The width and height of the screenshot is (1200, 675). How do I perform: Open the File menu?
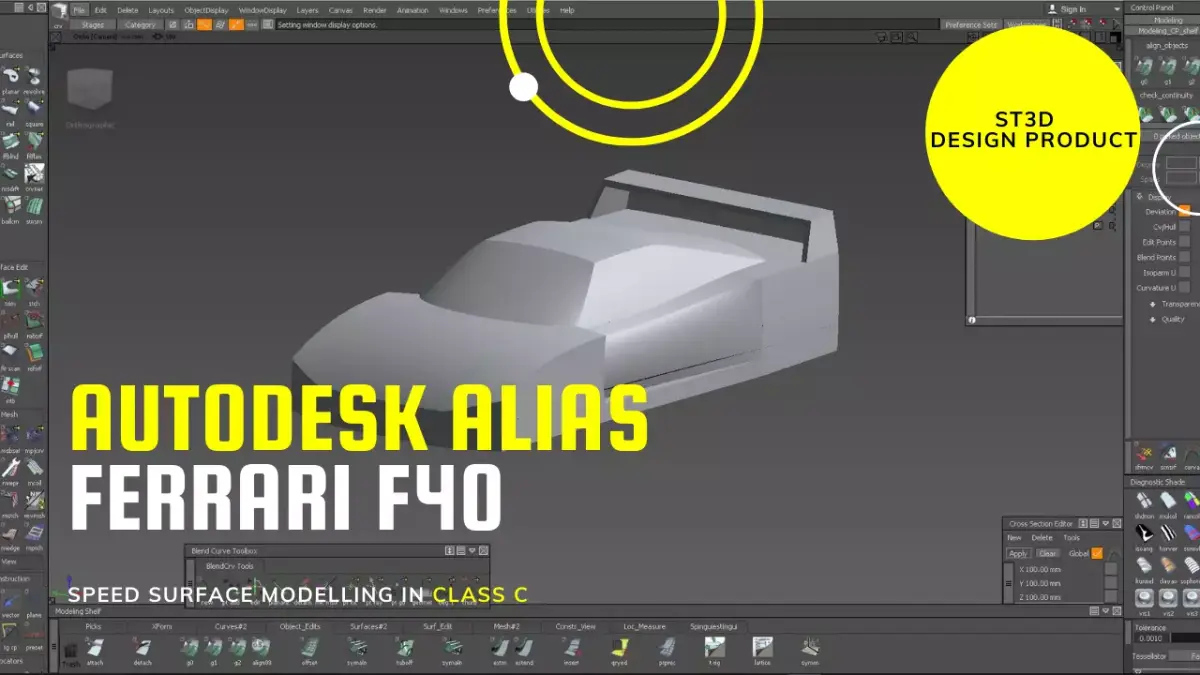pos(79,10)
